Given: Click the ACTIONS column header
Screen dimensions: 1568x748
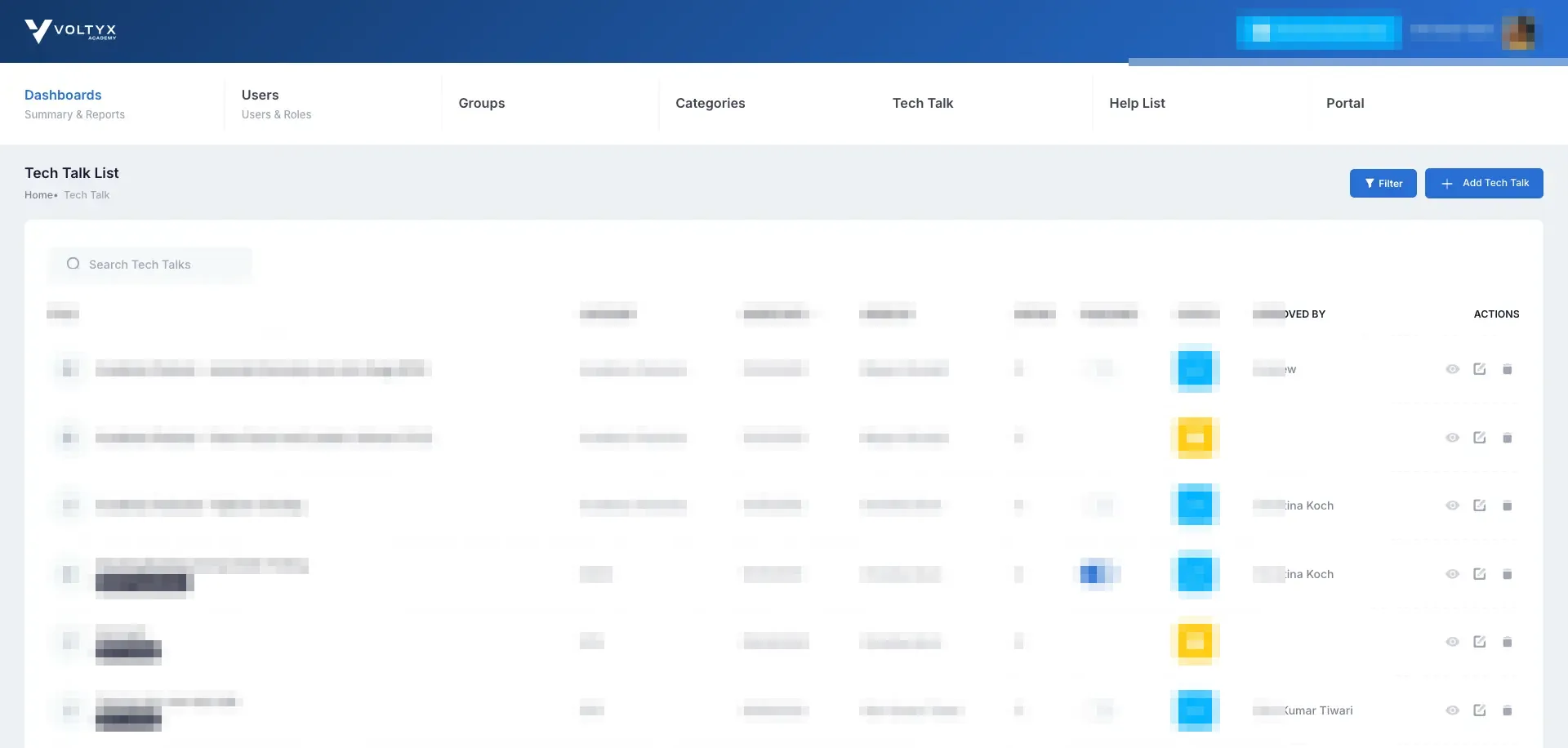Looking at the screenshot, I should click(x=1496, y=314).
